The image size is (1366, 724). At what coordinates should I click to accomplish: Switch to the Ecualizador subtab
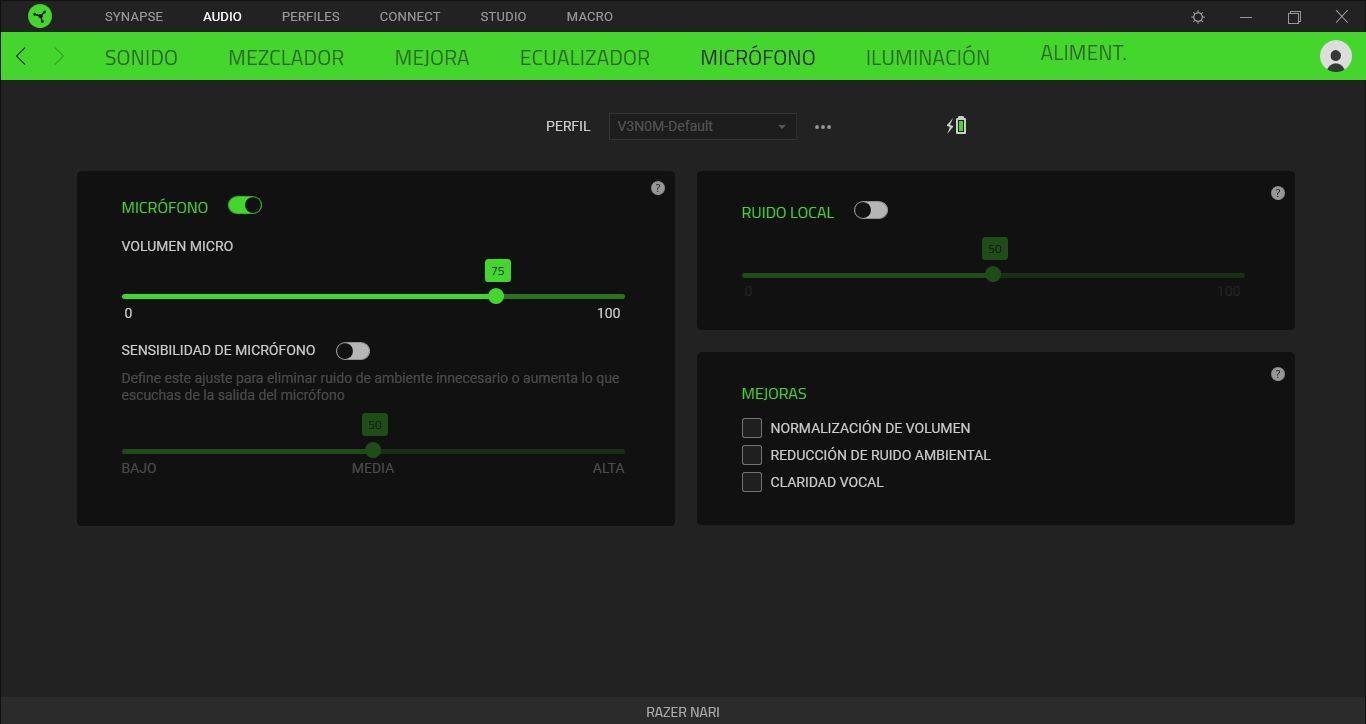click(x=585, y=57)
